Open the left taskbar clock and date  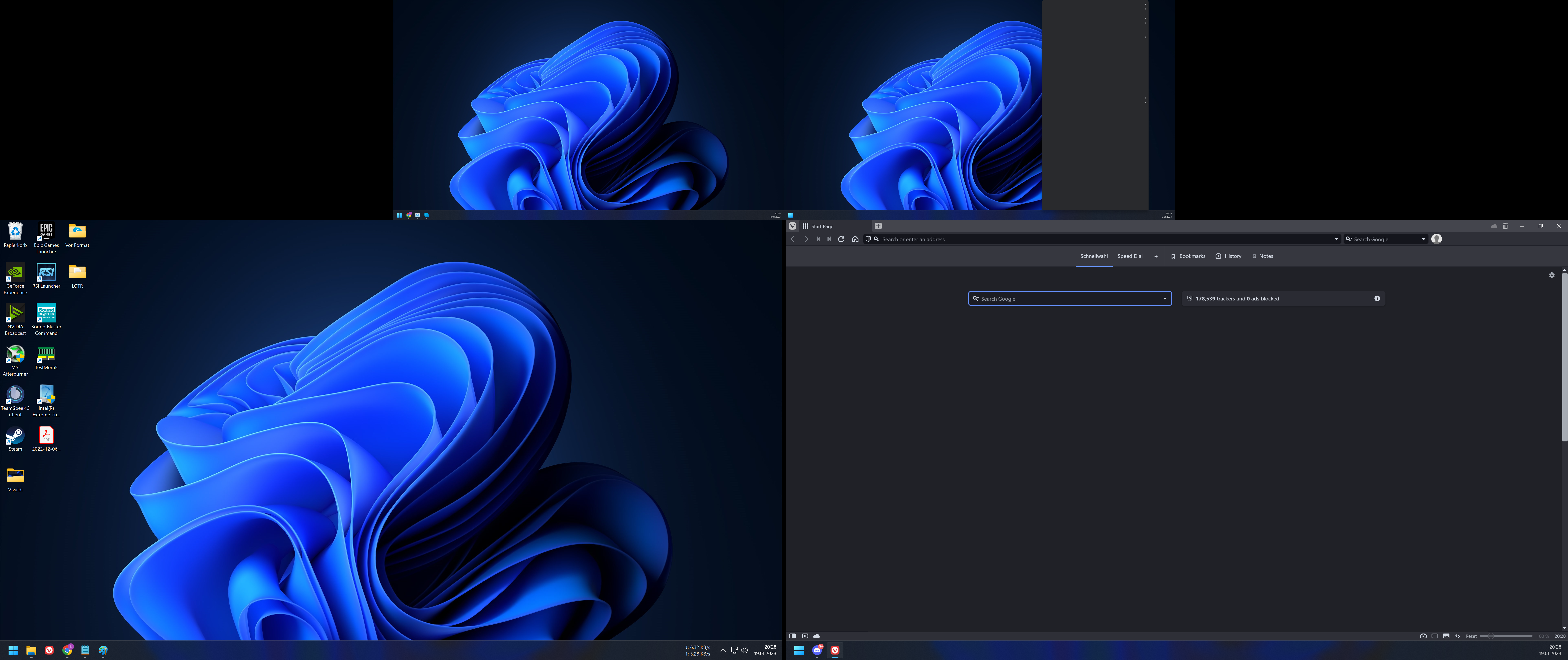765,650
